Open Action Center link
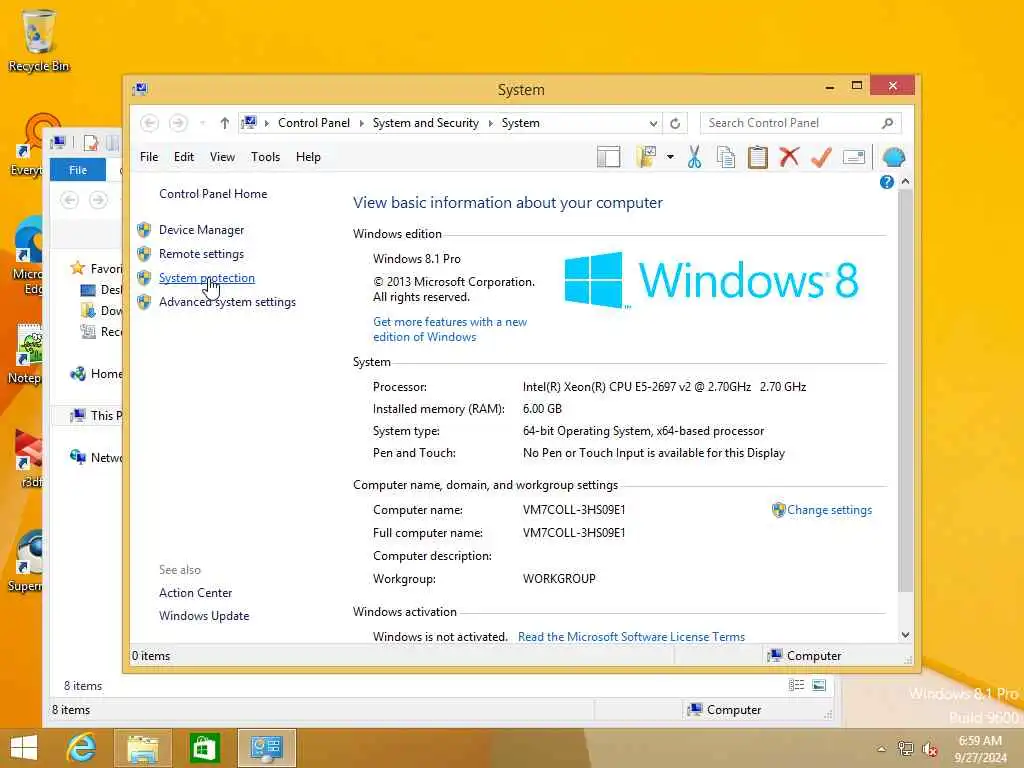The width and height of the screenshot is (1024, 768). 195,593
